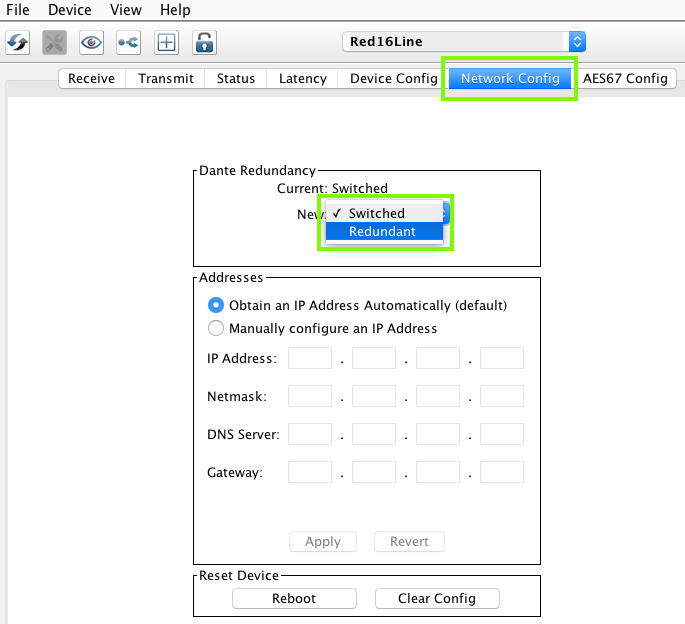Viewport: 685px width, 624px height.
Task: Click first IP Address octet field
Action: [x=309, y=359]
